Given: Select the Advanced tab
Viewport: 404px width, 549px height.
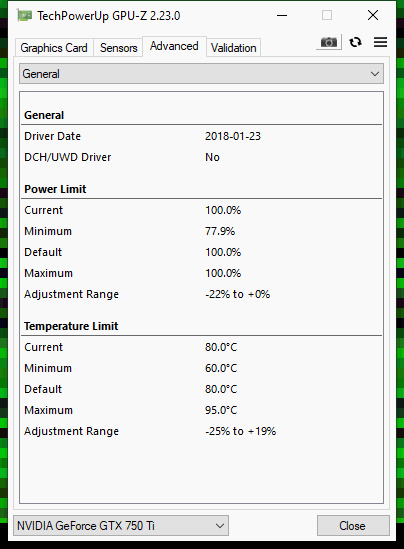Looking at the screenshot, I should click(x=174, y=46).
